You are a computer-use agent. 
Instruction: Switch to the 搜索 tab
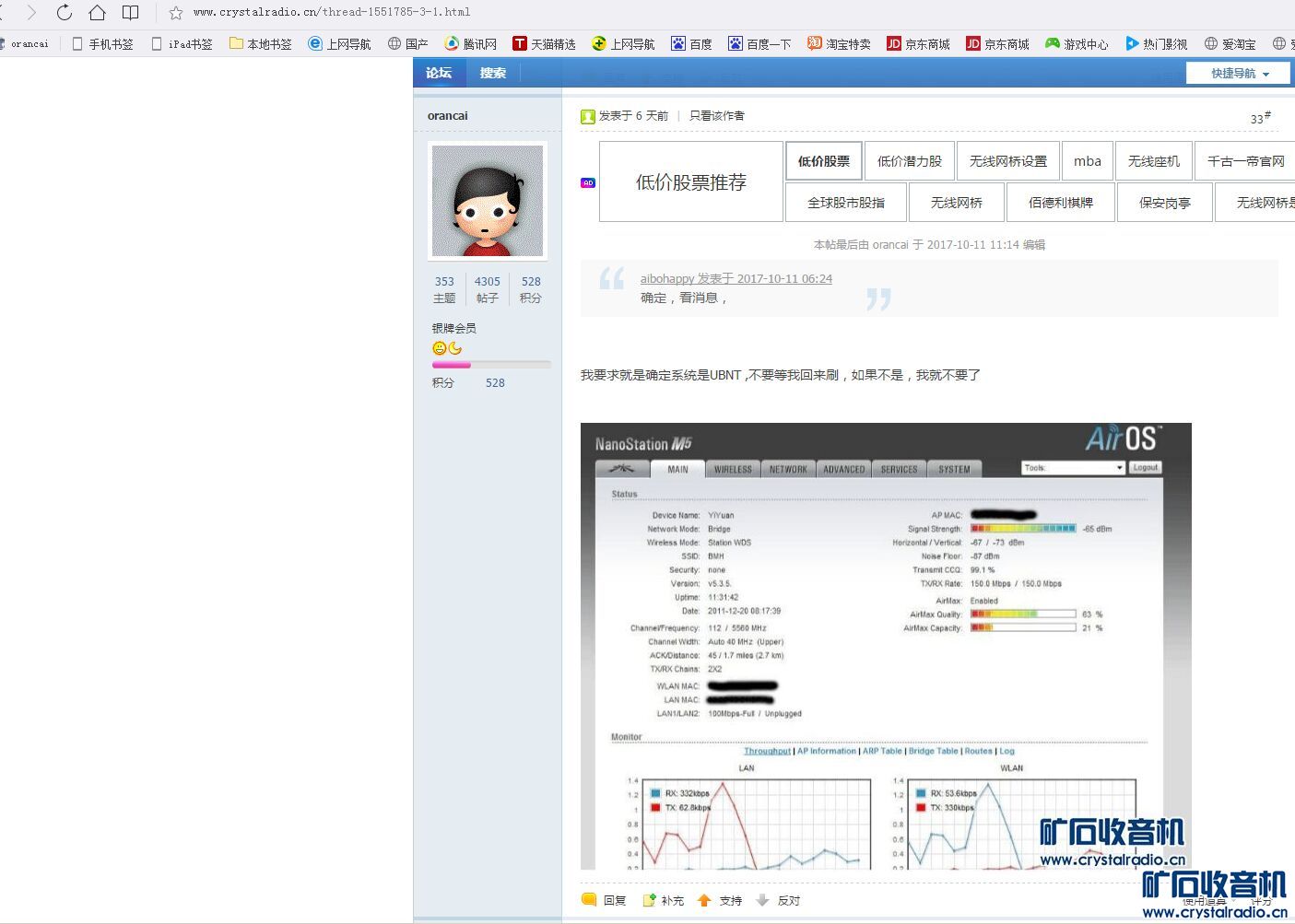tap(493, 73)
